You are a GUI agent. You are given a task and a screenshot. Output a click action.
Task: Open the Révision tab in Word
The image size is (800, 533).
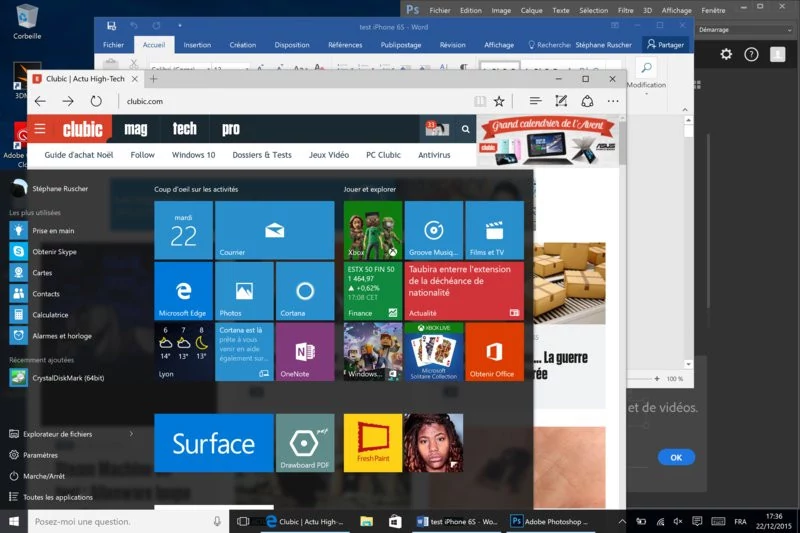(453, 45)
